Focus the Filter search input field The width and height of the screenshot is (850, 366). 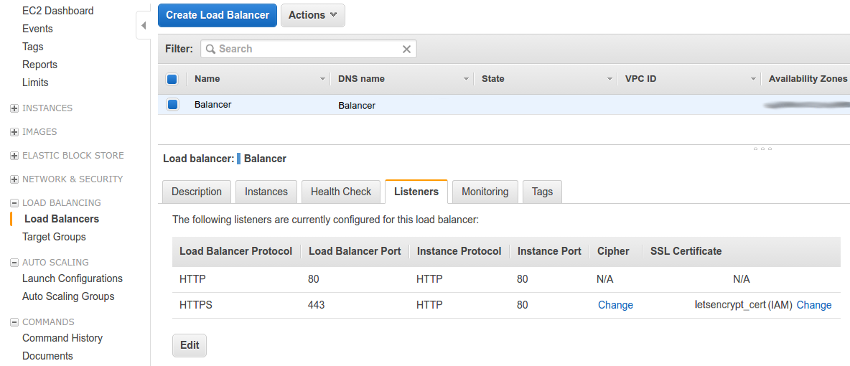point(308,49)
